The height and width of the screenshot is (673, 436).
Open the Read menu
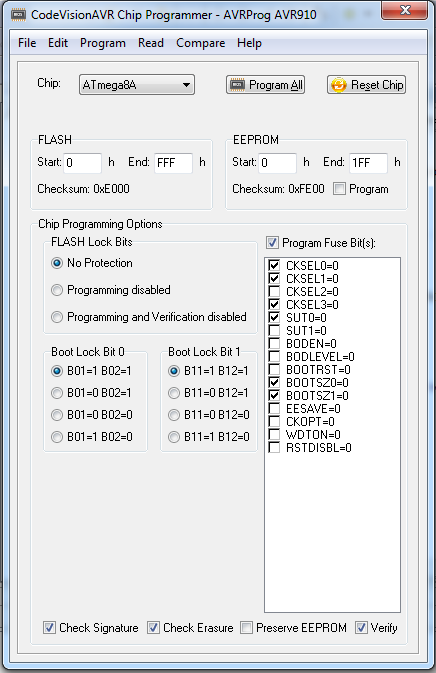(151, 43)
